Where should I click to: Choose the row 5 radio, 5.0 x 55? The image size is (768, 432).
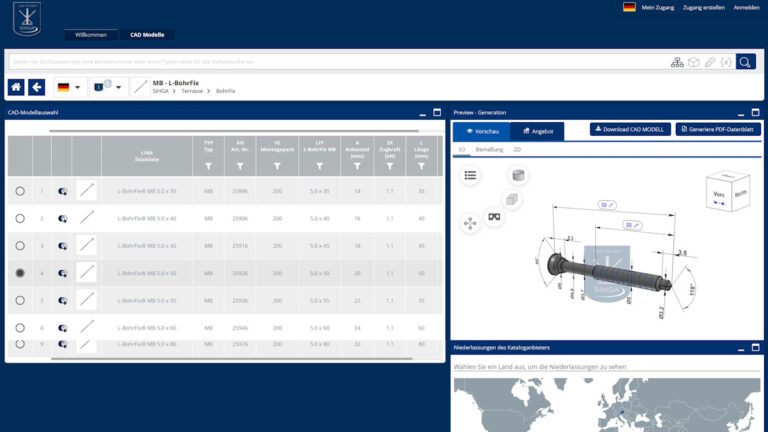20,300
